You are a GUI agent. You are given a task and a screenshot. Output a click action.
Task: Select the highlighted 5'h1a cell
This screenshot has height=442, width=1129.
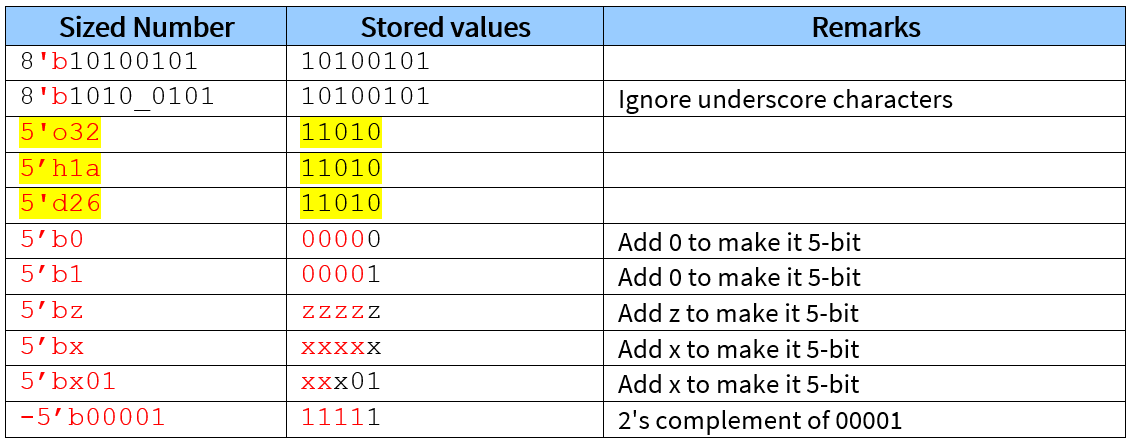(x=61, y=168)
